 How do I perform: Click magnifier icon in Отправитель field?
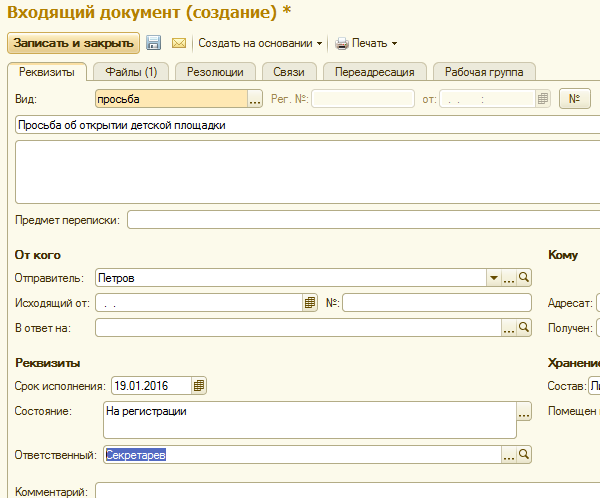pos(524,278)
